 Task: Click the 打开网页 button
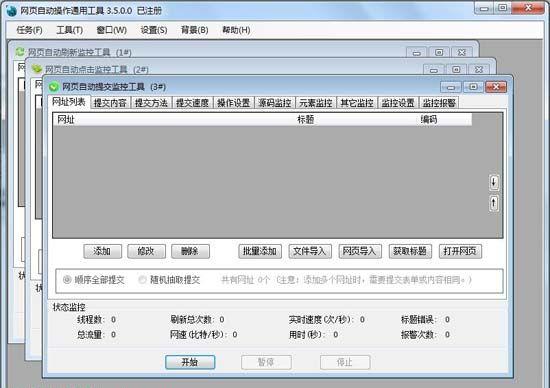click(460, 251)
